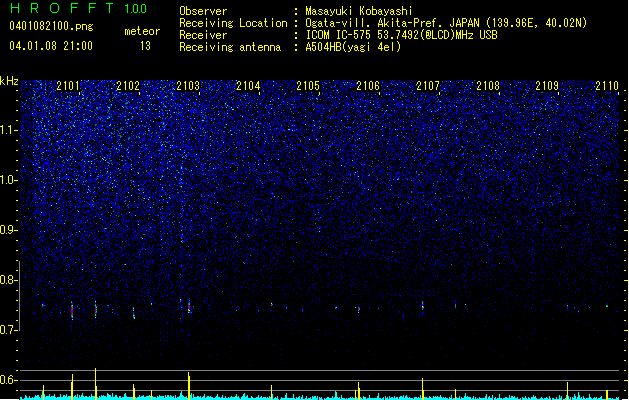Select observer name Masayuki Kobayashi

click(359, 11)
